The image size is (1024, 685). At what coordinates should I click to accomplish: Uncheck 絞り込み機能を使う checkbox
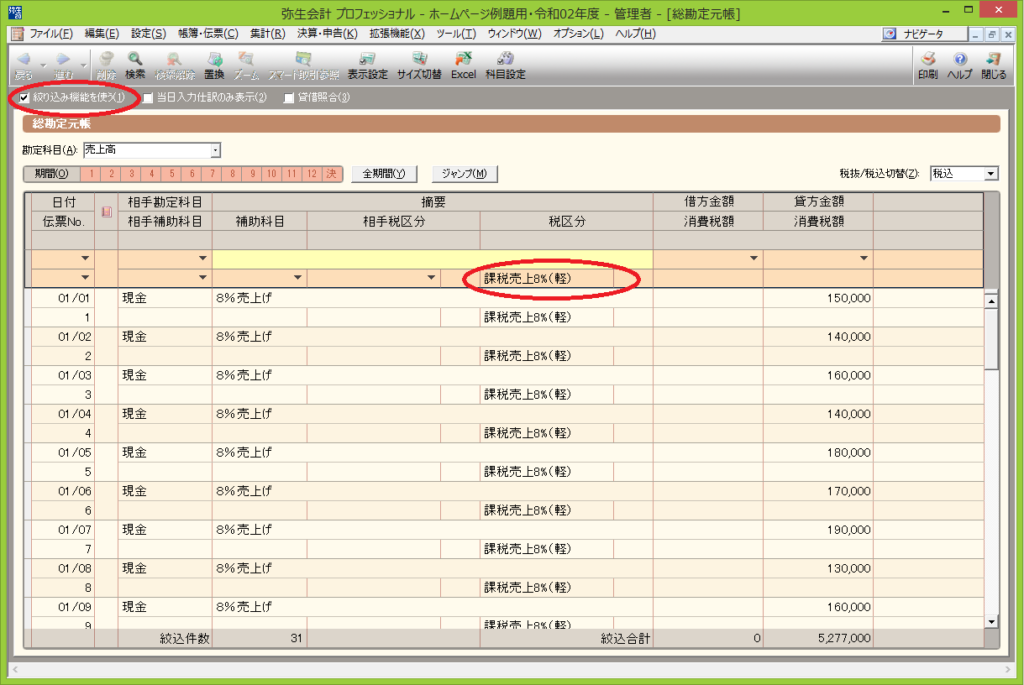[x=25, y=98]
